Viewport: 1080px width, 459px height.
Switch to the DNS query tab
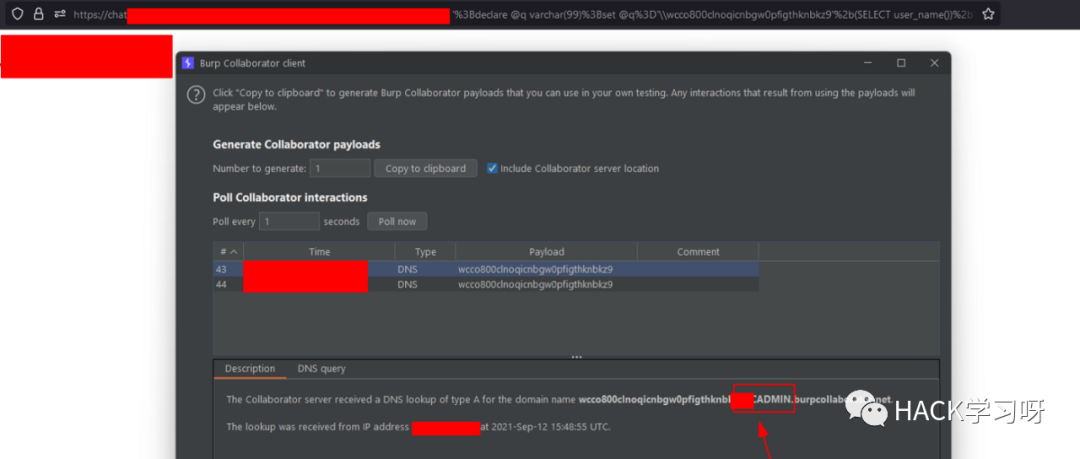tap(322, 369)
